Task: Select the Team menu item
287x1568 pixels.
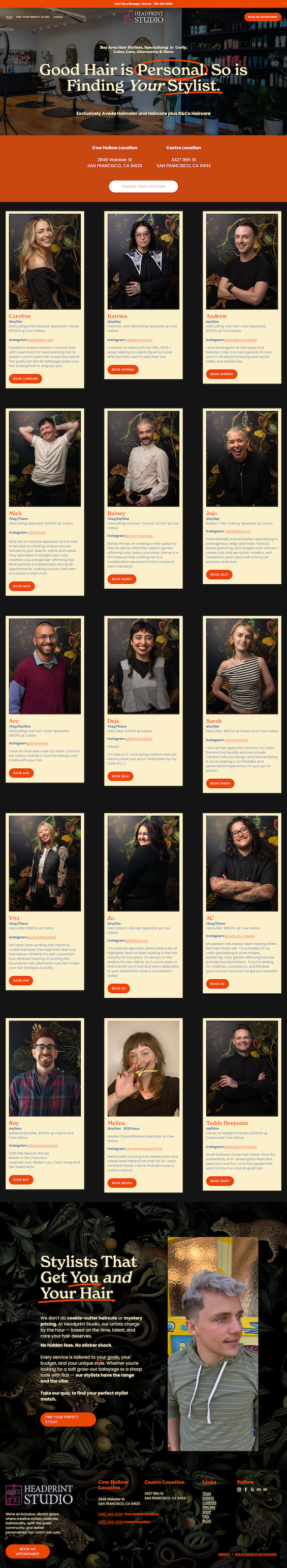Action: 9,17
